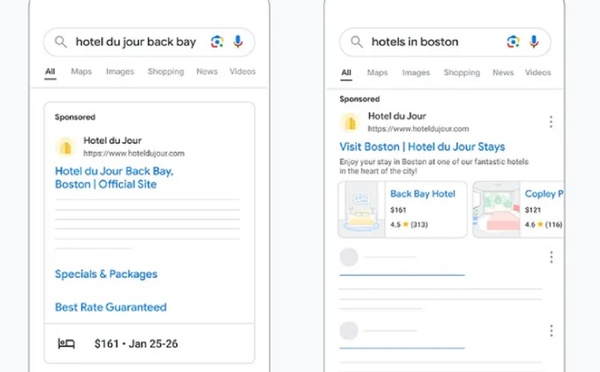The width and height of the screenshot is (600, 372).
Task: Click the second placeholder result's gray avatar circle
Action: 349,331
